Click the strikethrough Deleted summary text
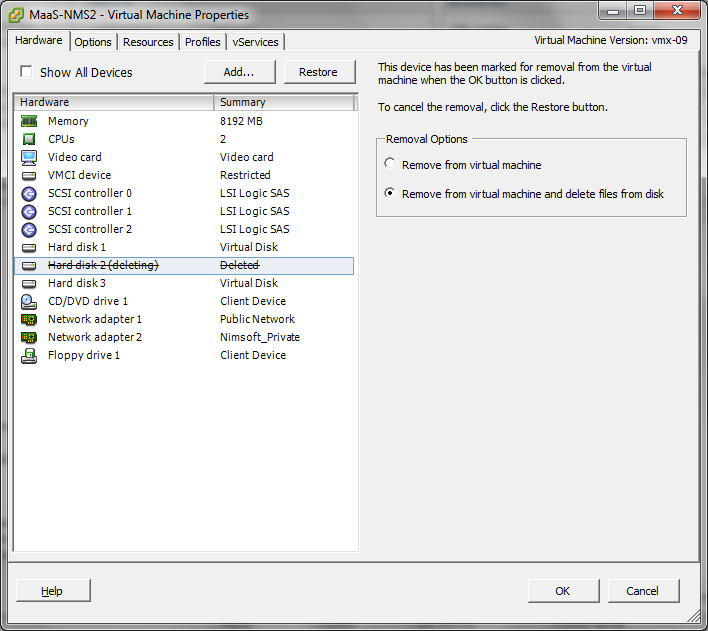The width and height of the screenshot is (708, 631). coord(240,265)
